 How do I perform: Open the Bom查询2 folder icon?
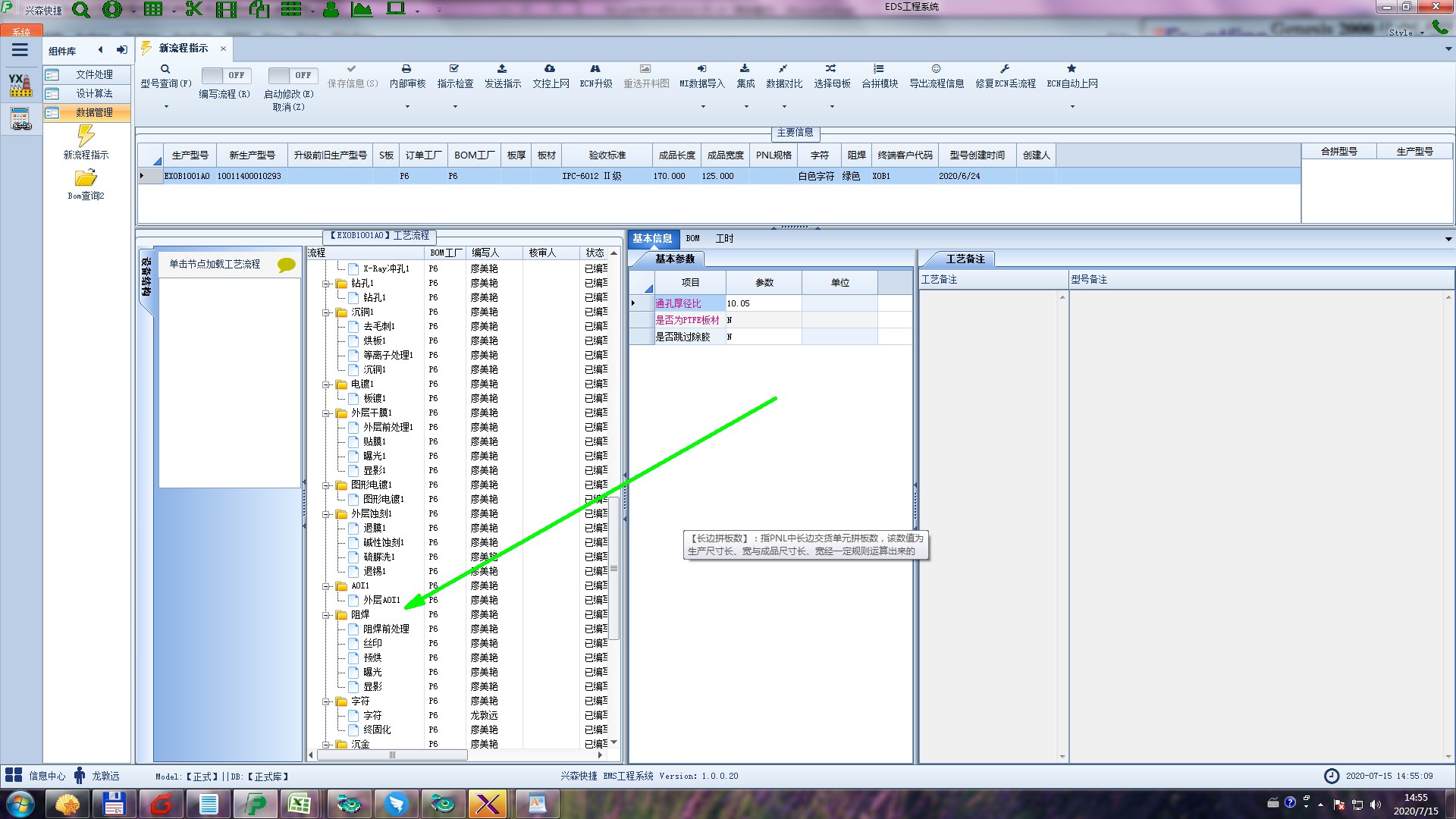pos(86,178)
